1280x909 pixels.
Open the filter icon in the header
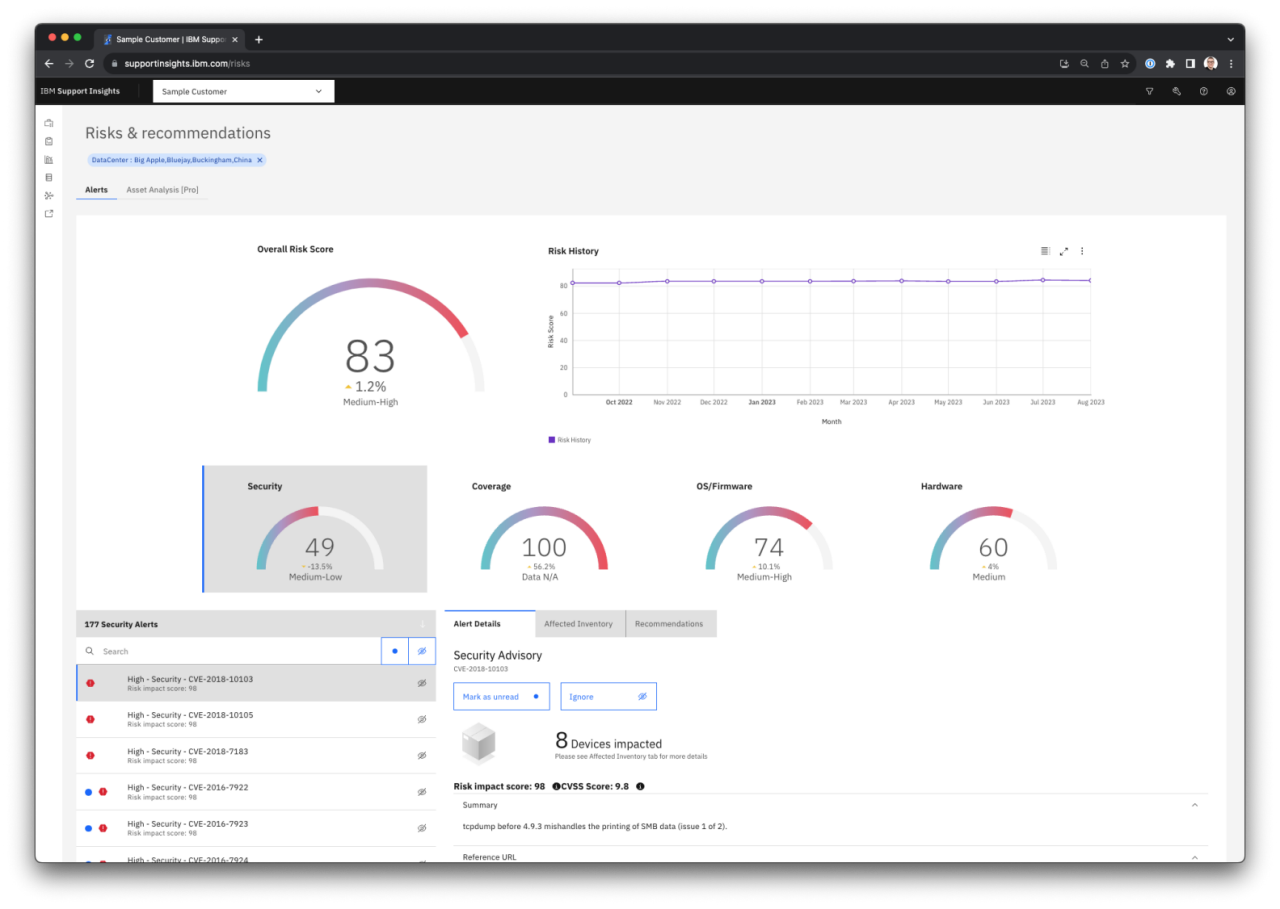click(x=1149, y=91)
